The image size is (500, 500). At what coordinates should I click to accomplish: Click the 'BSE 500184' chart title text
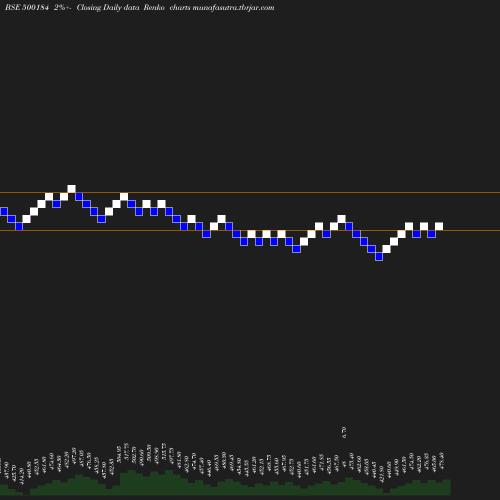click(x=27, y=7)
